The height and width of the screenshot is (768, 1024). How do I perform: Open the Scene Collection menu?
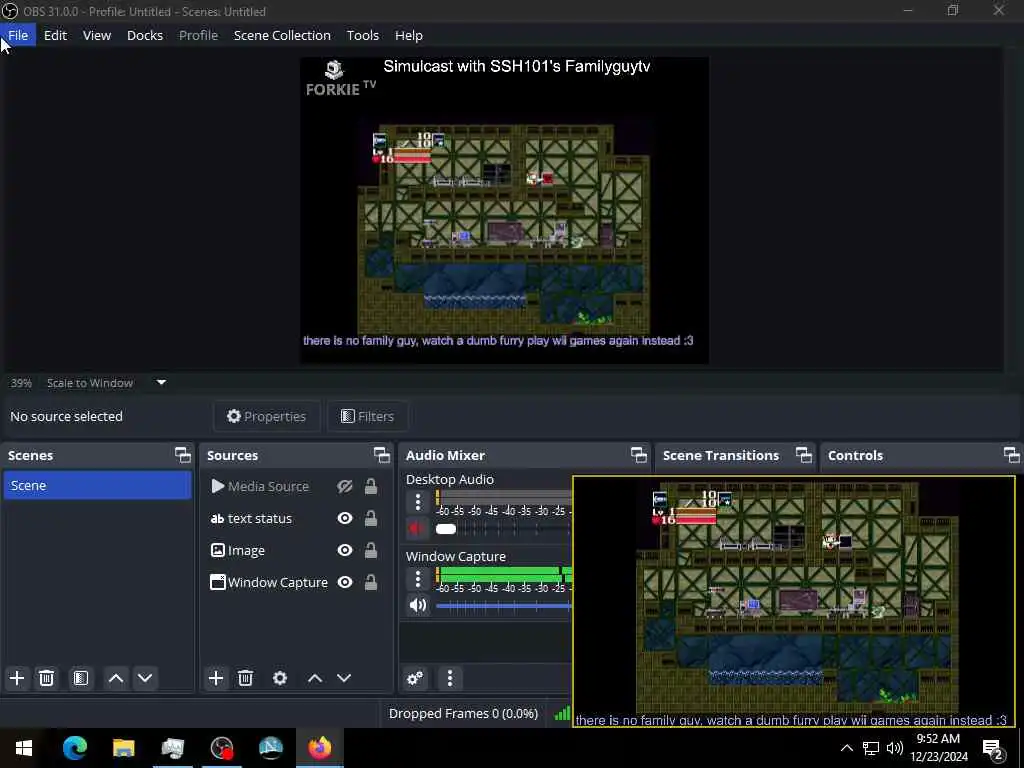coord(282,35)
